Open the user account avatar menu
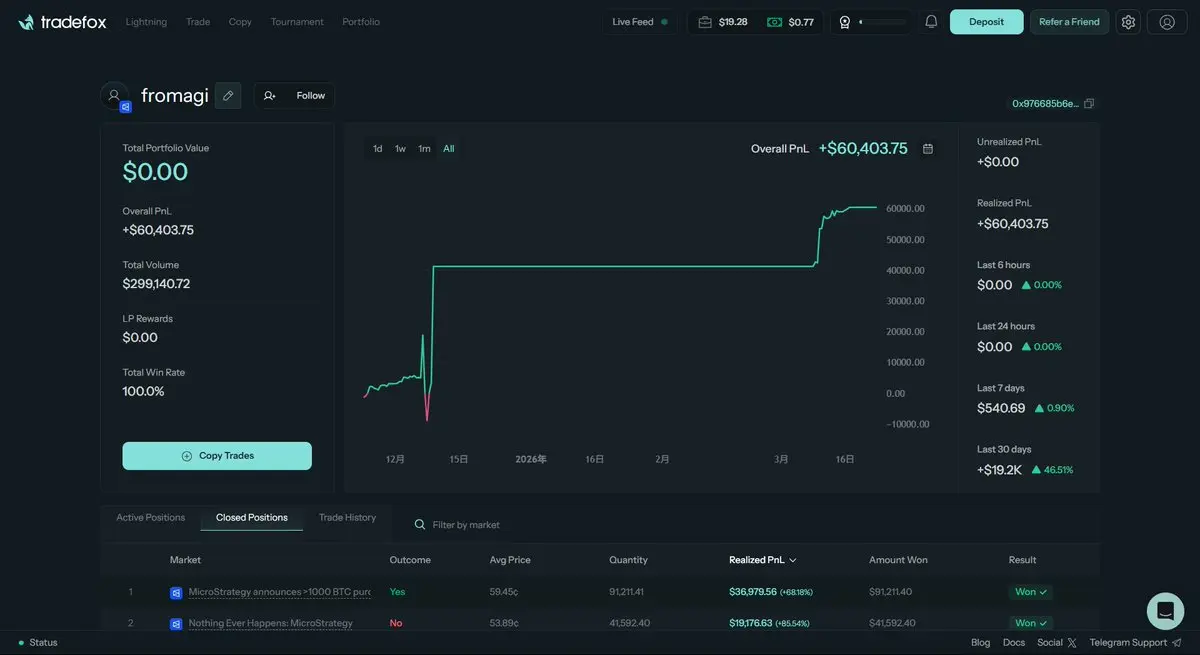The height and width of the screenshot is (655, 1200). point(1167,22)
